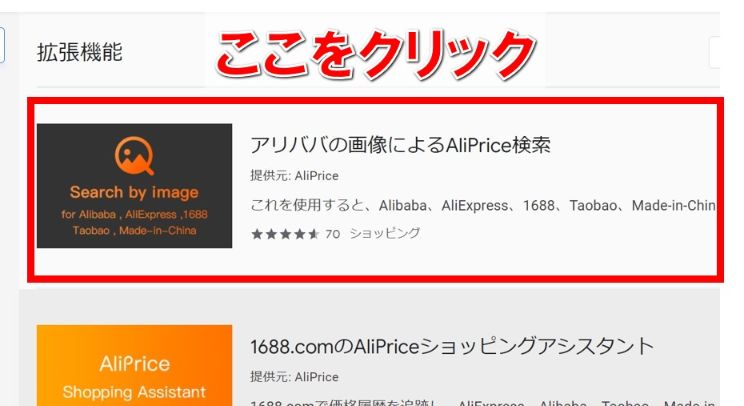
Task: Click the star rating of the first extension
Action: point(285,234)
